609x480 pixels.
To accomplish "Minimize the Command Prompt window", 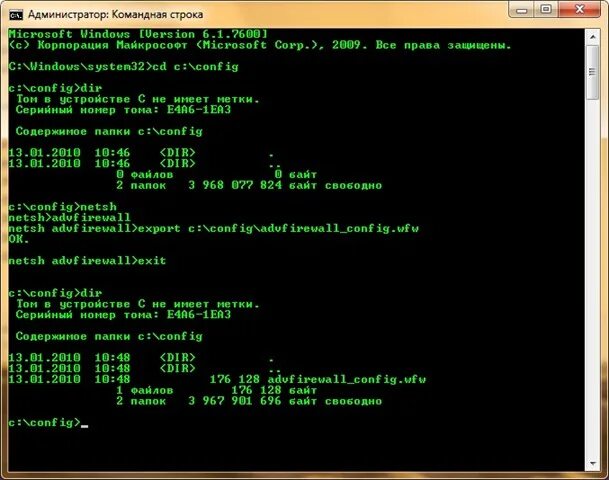I will 521,9.
